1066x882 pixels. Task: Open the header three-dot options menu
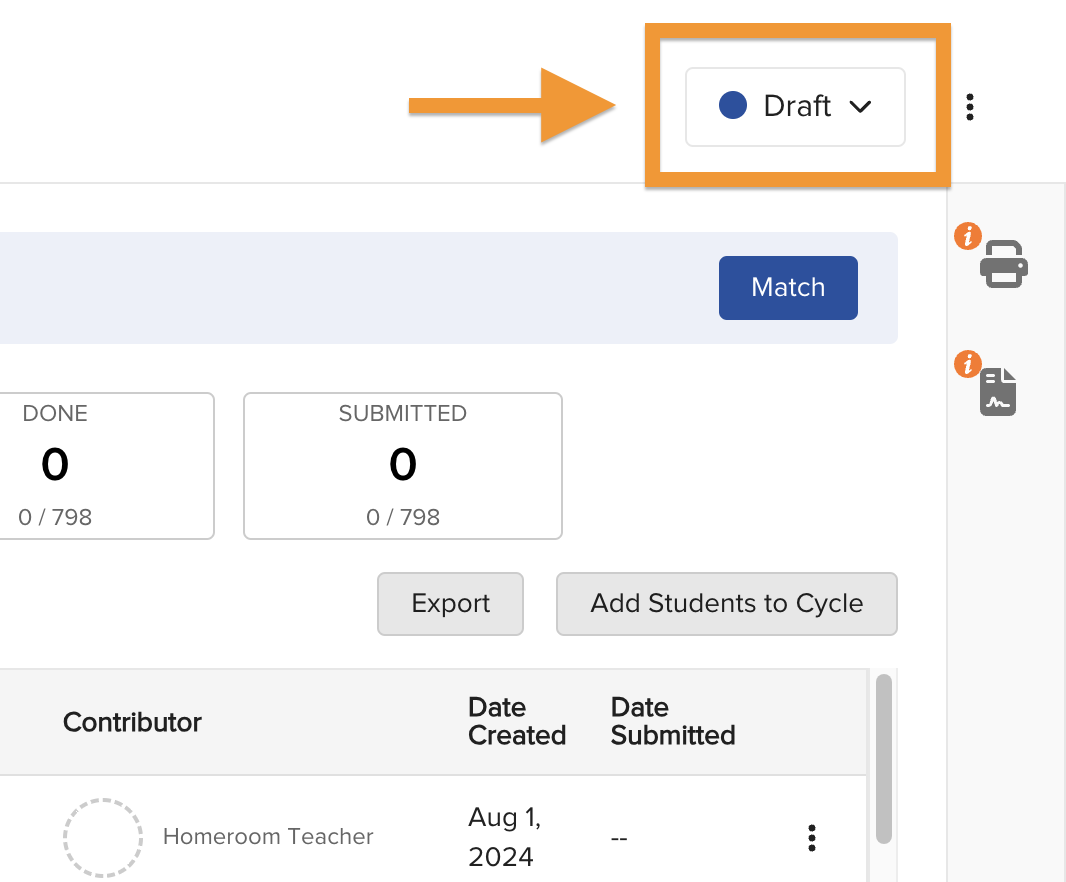(969, 107)
